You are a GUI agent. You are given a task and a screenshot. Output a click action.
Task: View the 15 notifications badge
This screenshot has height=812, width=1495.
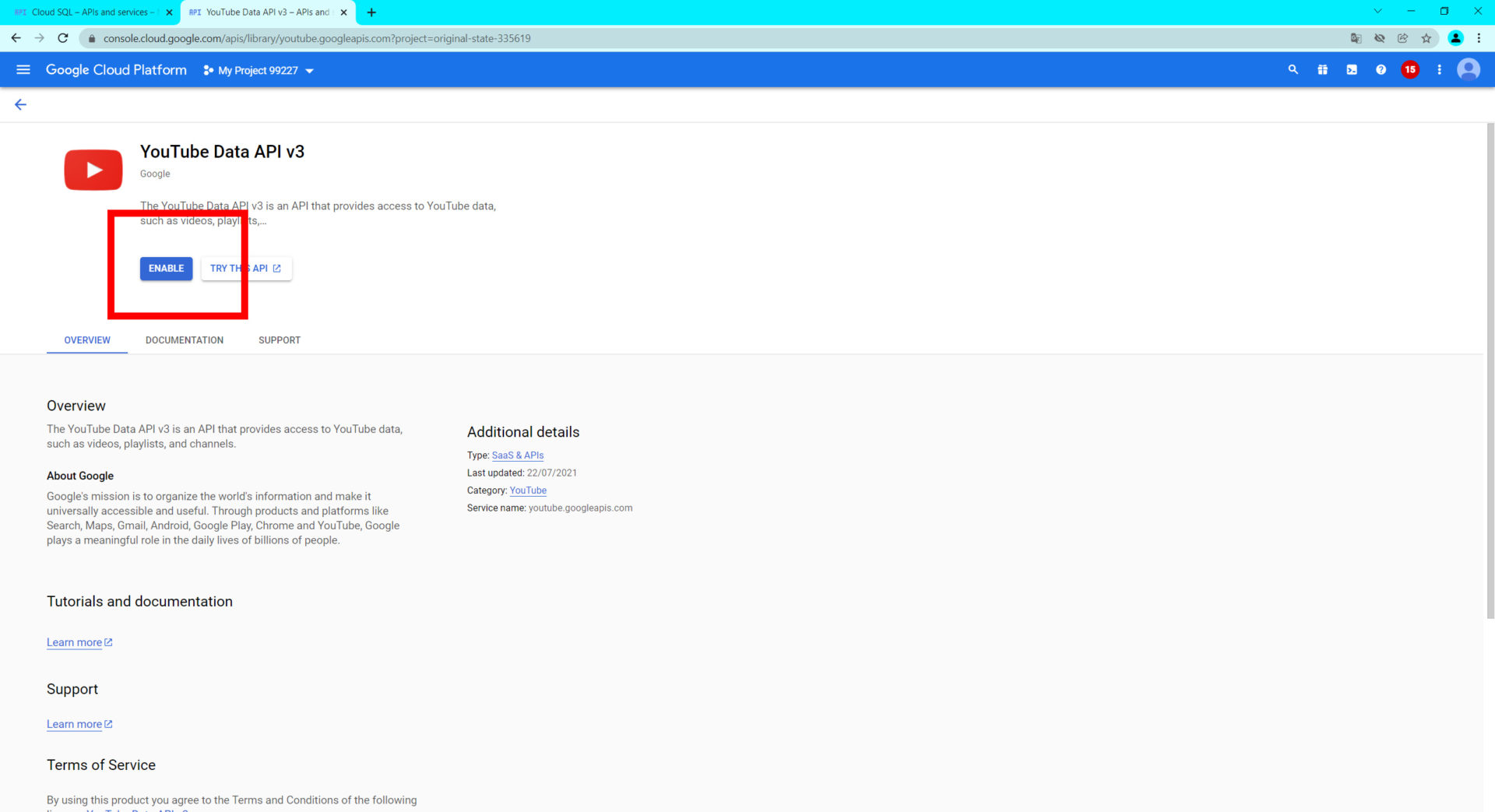(x=1410, y=70)
